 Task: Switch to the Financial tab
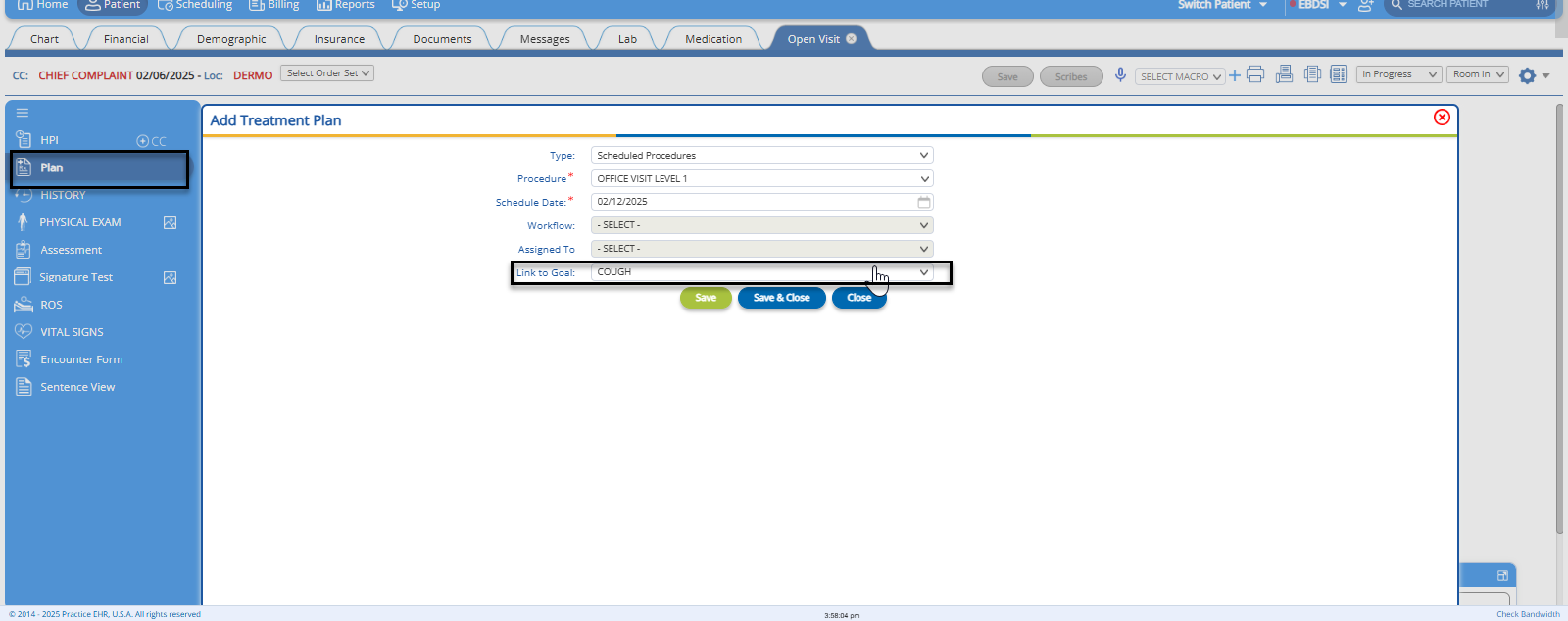tap(126, 39)
